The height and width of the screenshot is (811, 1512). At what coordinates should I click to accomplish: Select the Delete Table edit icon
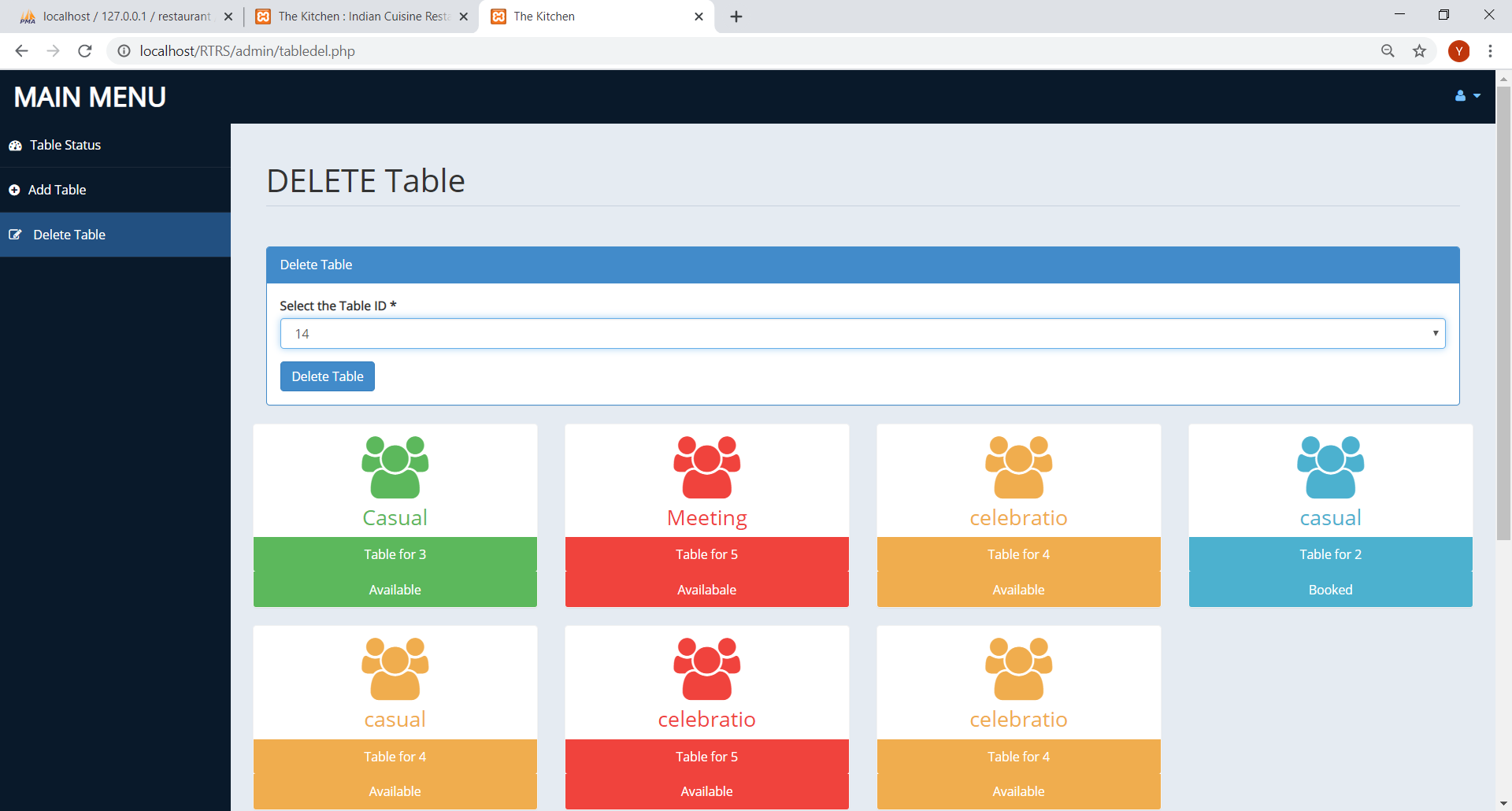(15, 234)
